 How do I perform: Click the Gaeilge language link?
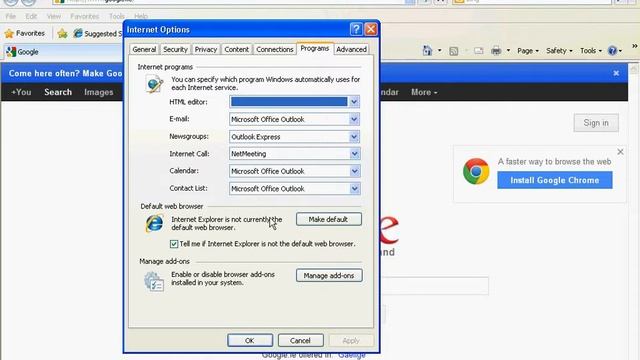[x=351, y=355]
